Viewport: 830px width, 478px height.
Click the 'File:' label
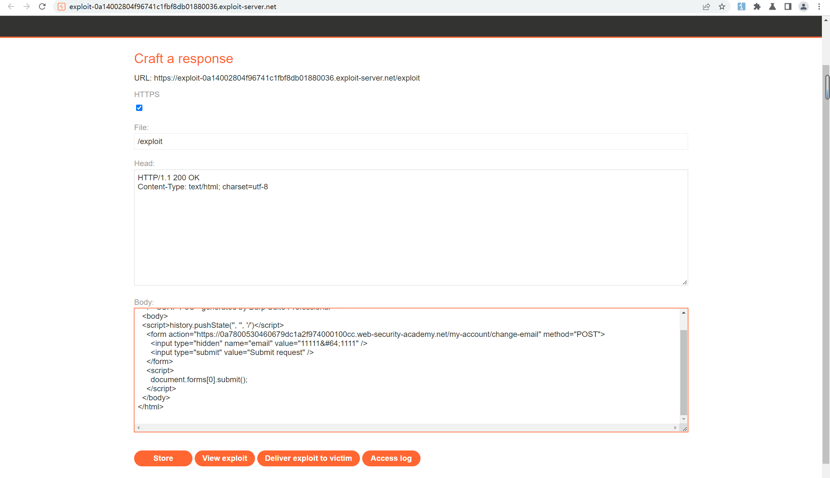point(141,128)
